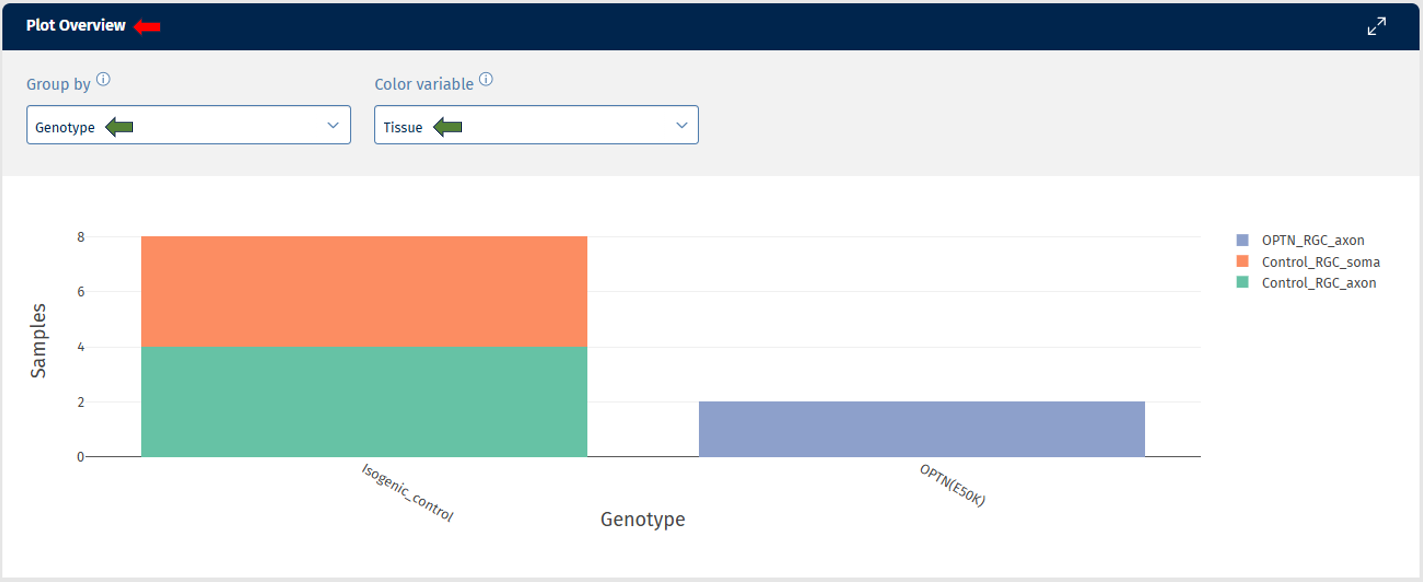Viewport: 1423px width, 582px height.
Task: Click the red arrow next to Plot Overview
Action: (147, 27)
